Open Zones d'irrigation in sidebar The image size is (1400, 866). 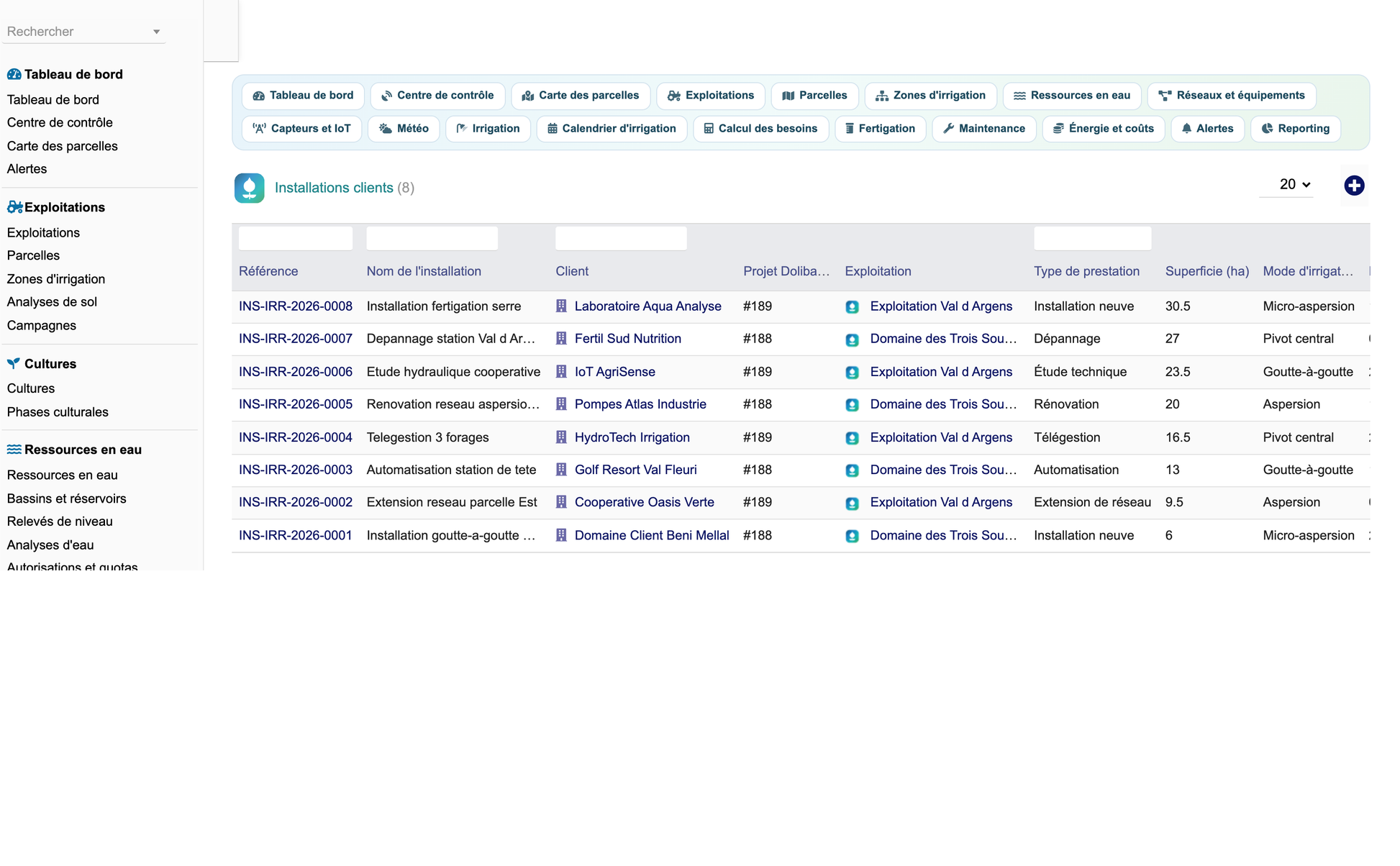[56, 279]
